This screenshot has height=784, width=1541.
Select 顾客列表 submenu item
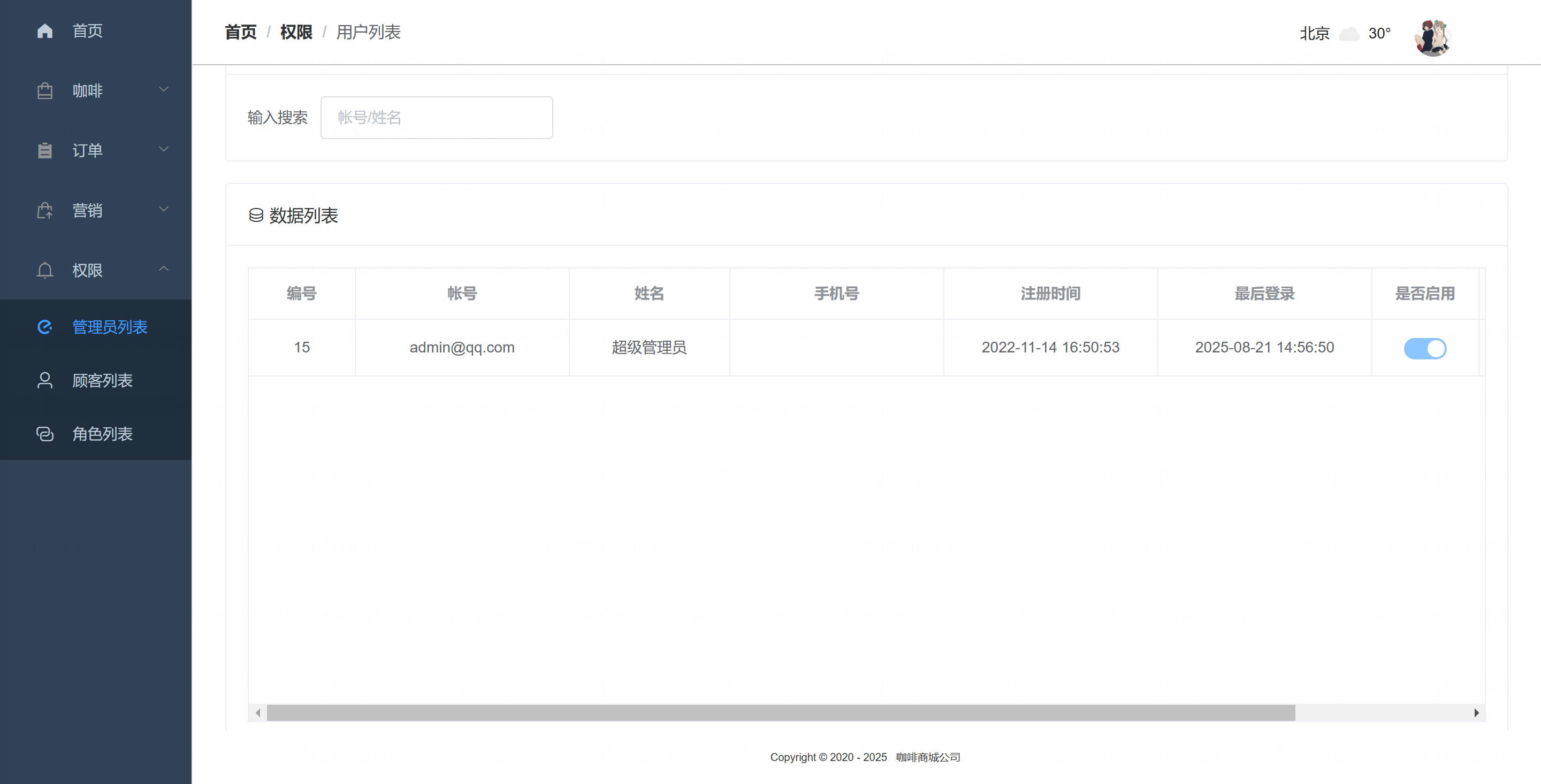click(96, 380)
